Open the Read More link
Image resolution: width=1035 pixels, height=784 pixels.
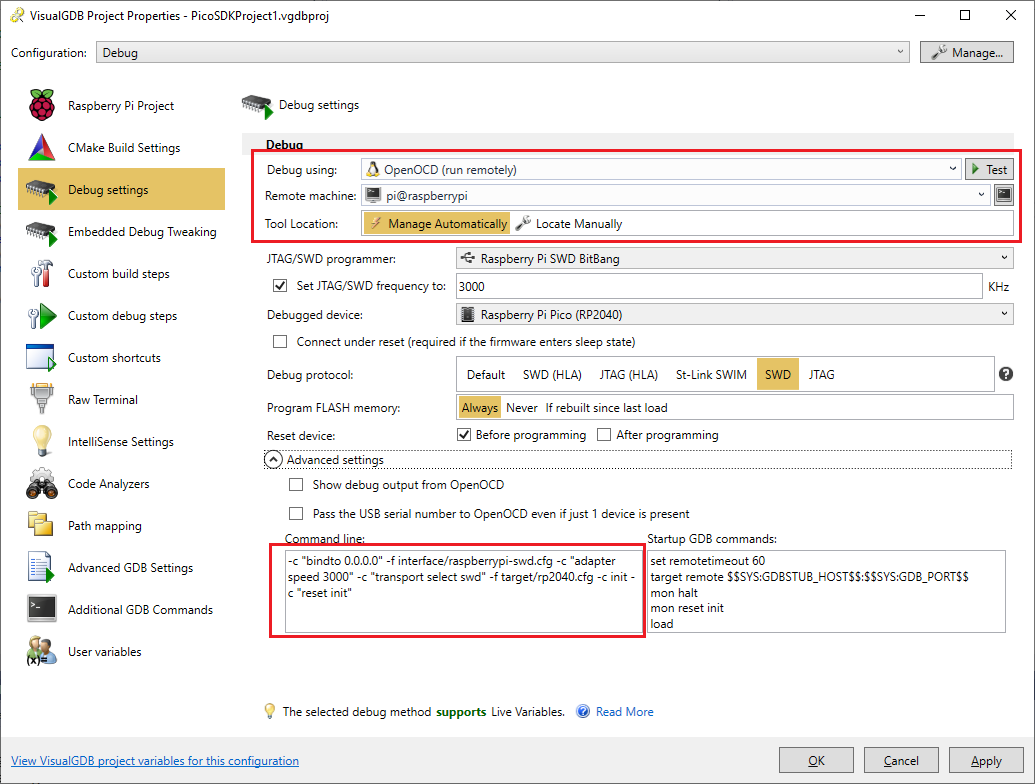click(x=624, y=712)
